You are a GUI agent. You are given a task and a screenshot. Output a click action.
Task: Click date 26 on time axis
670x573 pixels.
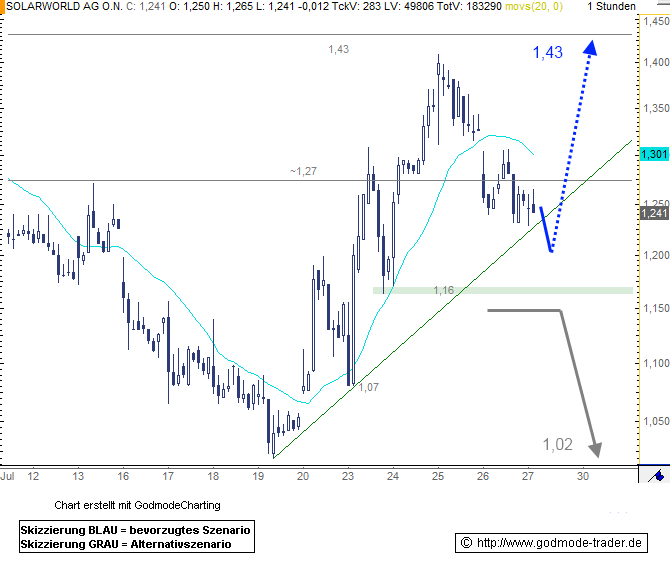click(483, 476)
